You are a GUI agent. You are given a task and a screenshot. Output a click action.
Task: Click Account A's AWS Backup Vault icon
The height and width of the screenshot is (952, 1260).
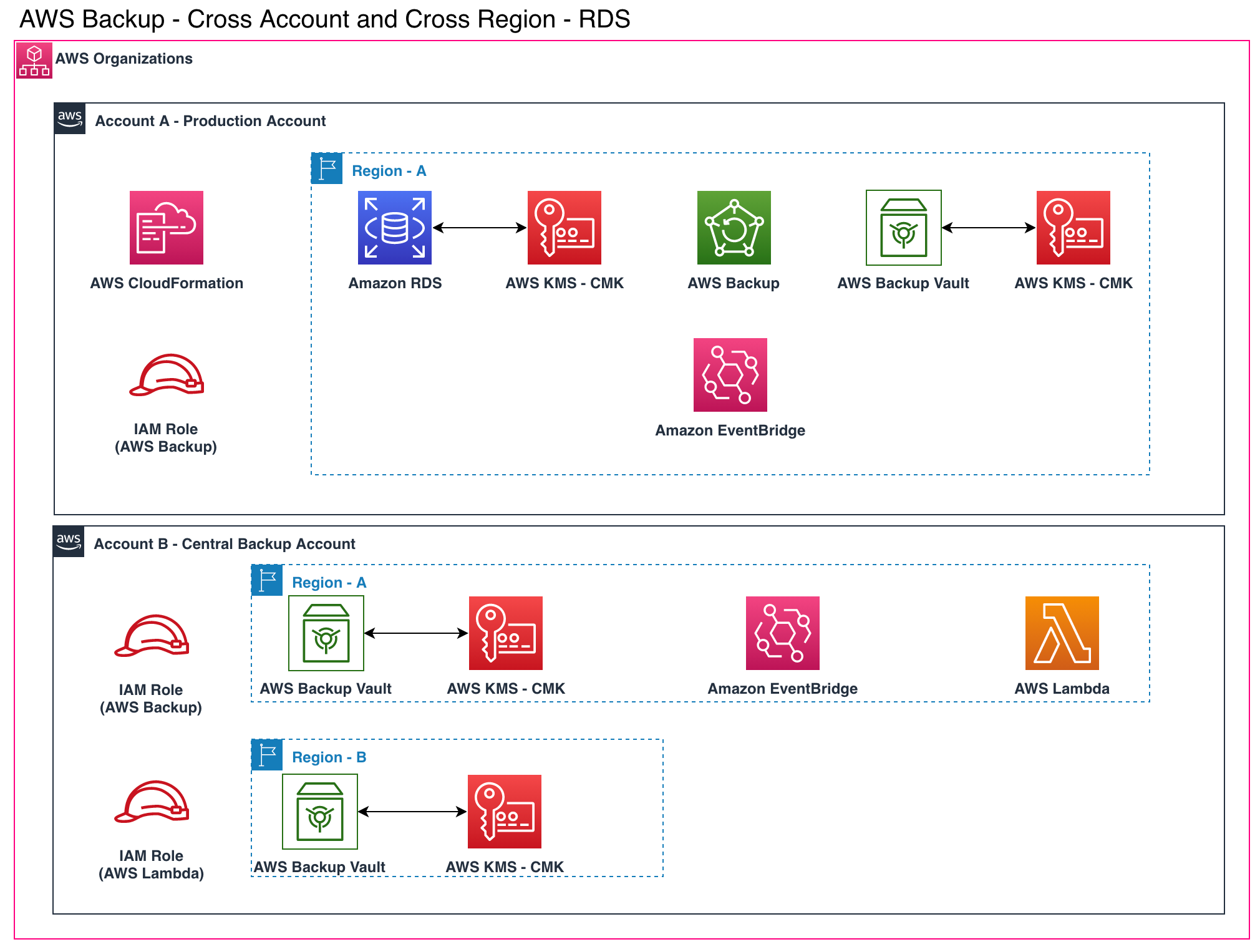[x=903, y=228]
